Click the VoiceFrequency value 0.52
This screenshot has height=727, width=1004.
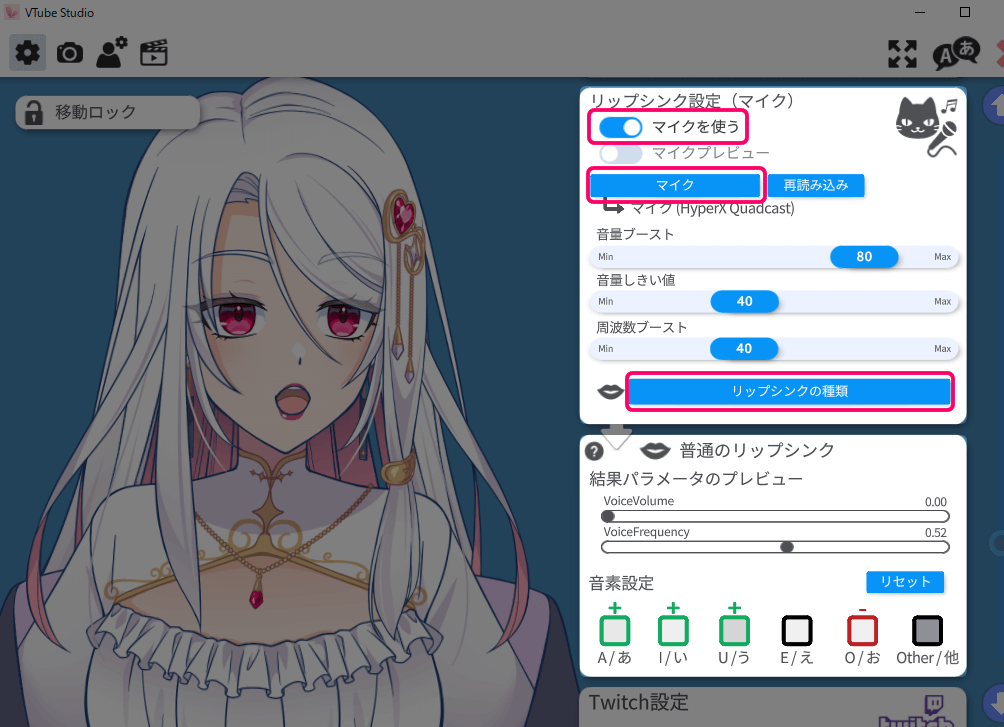[x=935, y=533]
